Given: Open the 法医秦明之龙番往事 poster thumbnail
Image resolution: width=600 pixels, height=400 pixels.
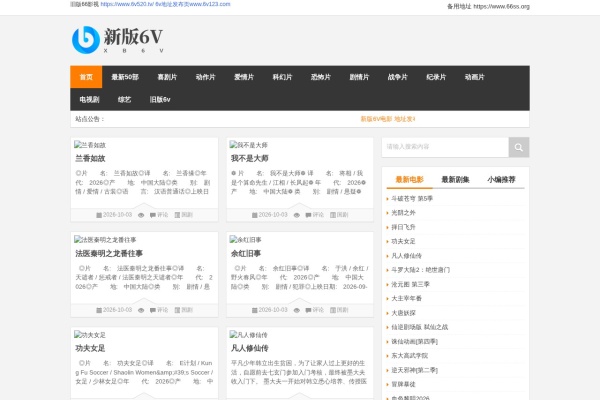Looking at the screenshot, I should (105, 240).
